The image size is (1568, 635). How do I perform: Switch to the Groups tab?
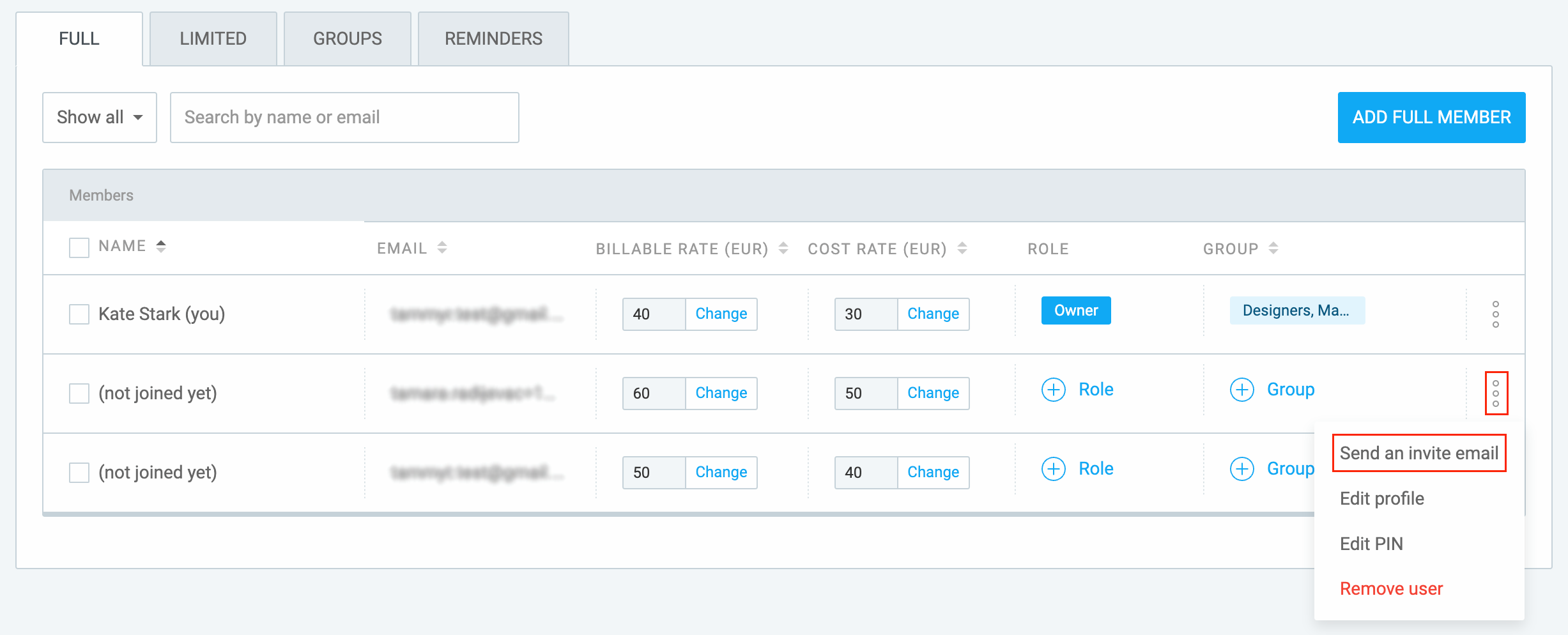click(347, 38)
